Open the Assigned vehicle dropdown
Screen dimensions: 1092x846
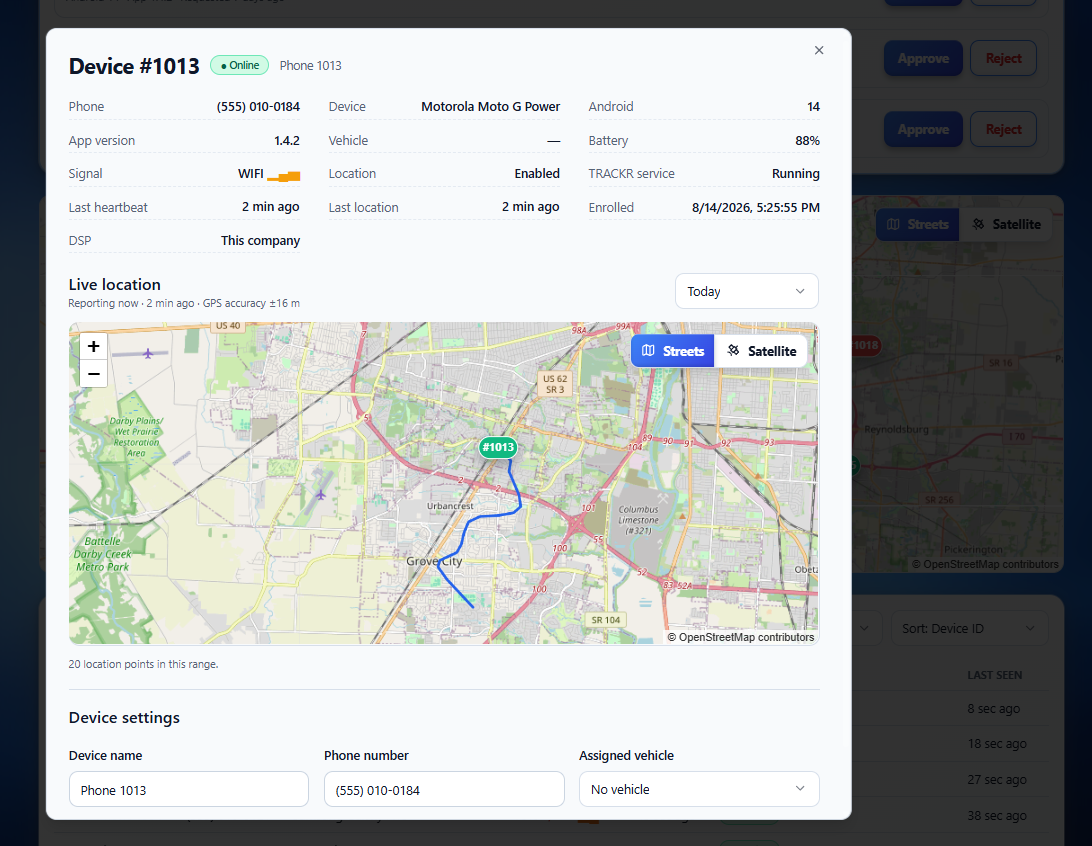pyautogui.click(x=699, y=789)
